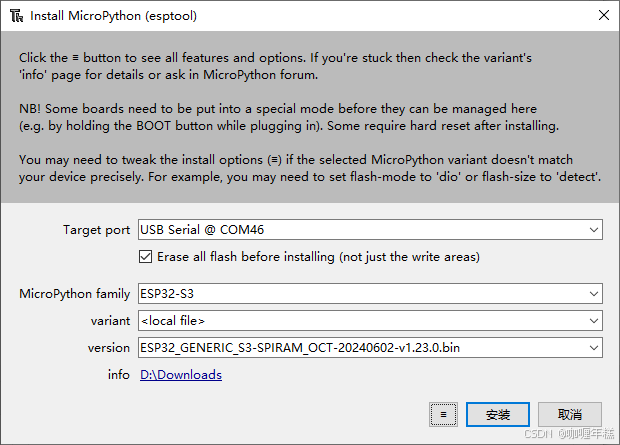Close the Install MicroPython dialog
Screen dimensions: 620x445
[x=603, y=15]
